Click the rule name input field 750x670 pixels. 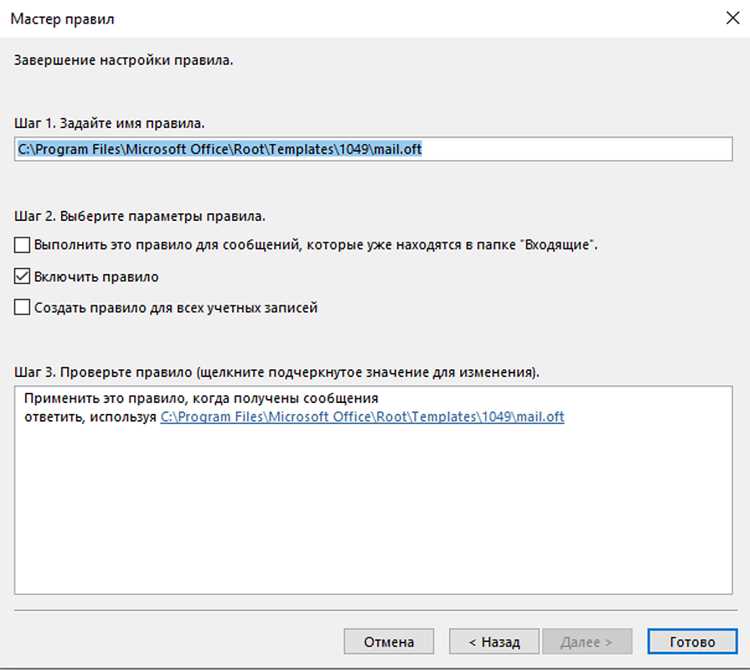click(373, 149)
